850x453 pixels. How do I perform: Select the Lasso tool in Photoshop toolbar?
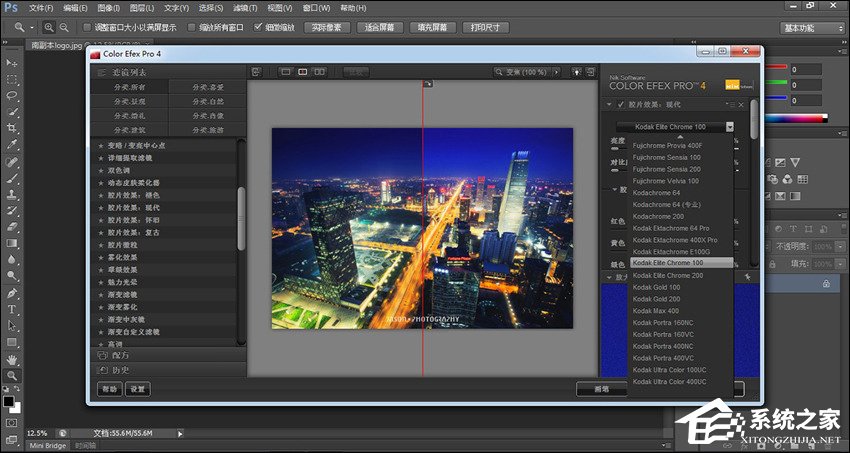pyautogui.click(x=12, y=95)
